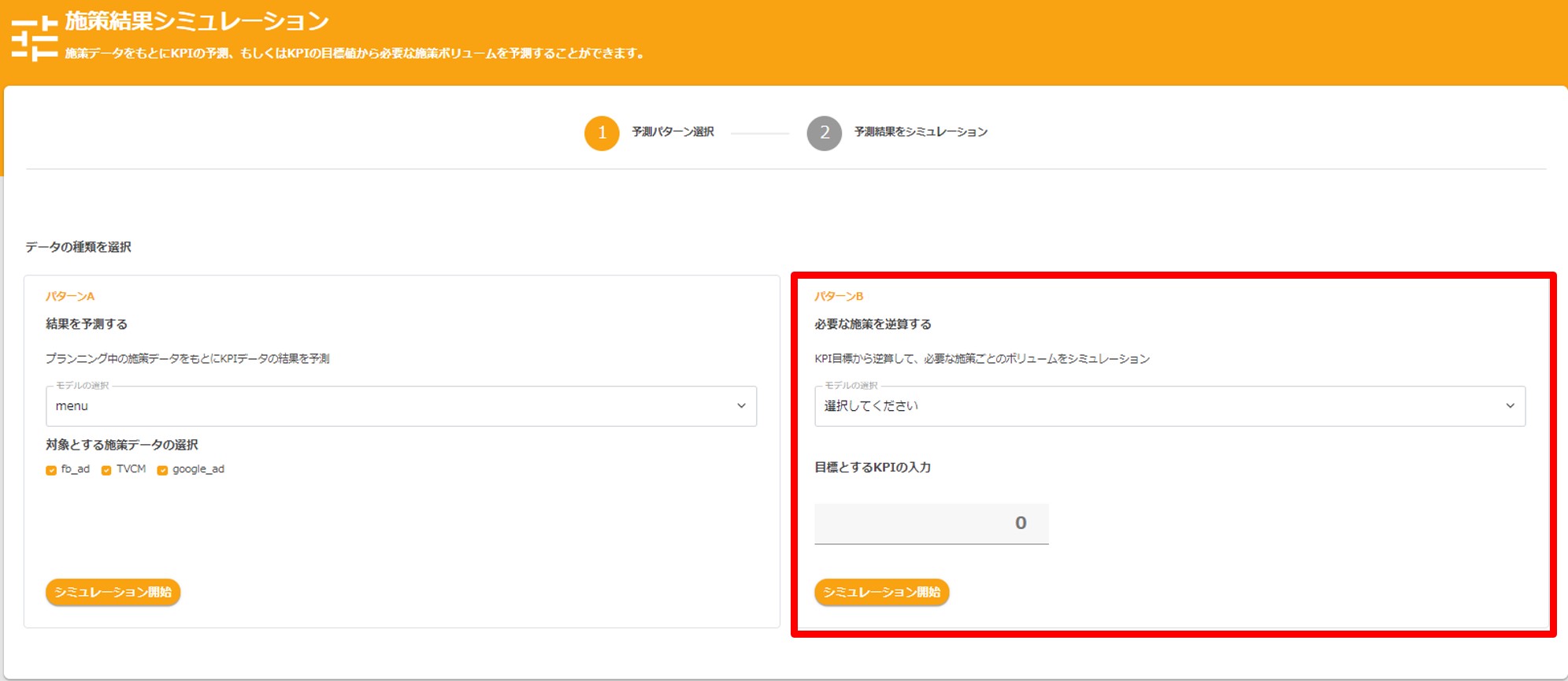Select step 1 circle 予測パターン選択
The width and height of the screenshot is (1568, 681).
[x=602, y=132]
